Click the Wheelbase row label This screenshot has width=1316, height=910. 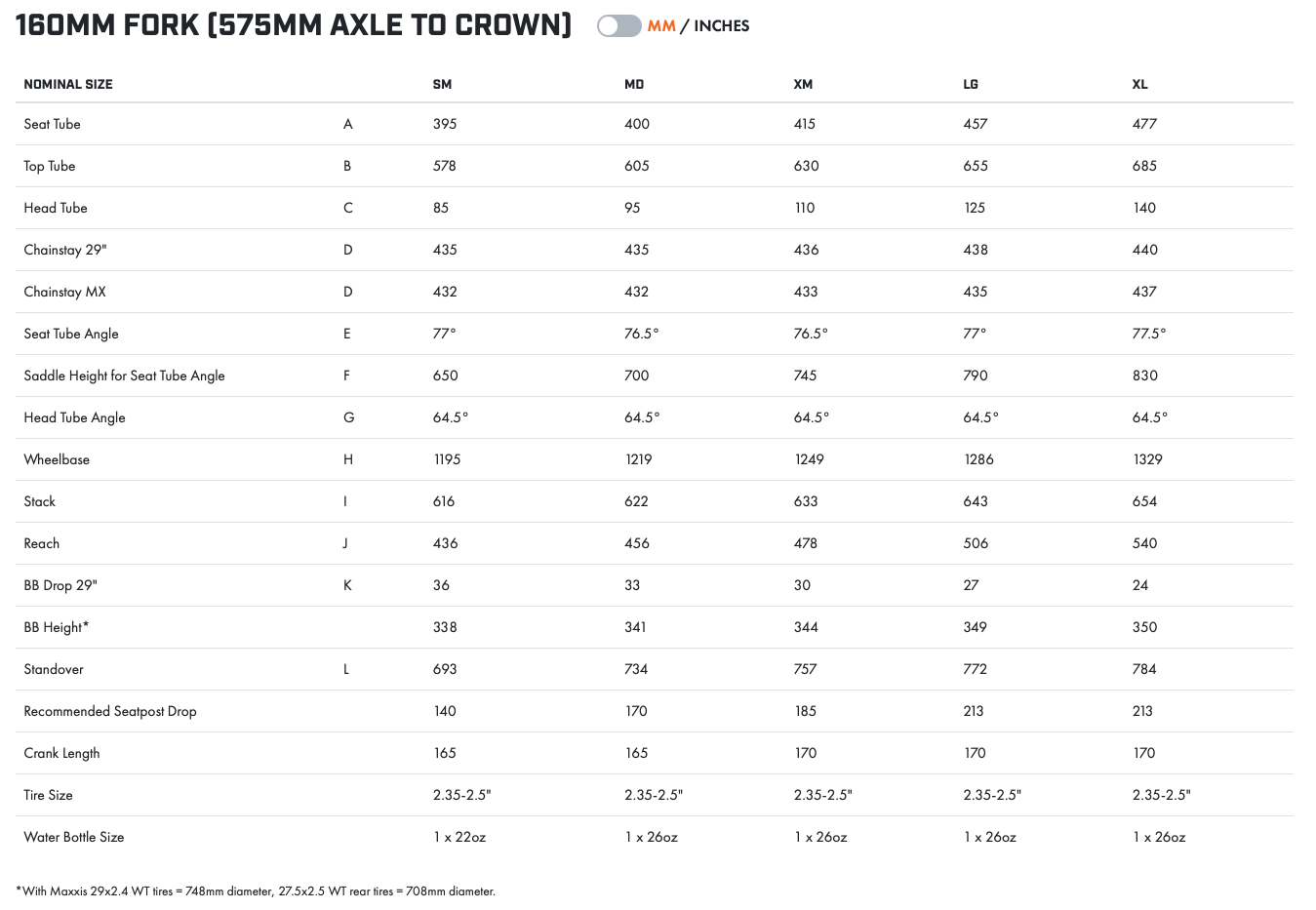pyautogui.click(x=57, y=459)
